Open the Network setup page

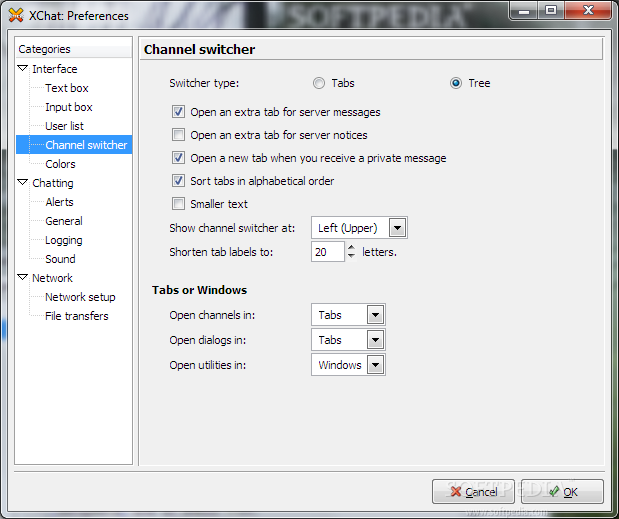pyautogui.click(x=80, y=297)
